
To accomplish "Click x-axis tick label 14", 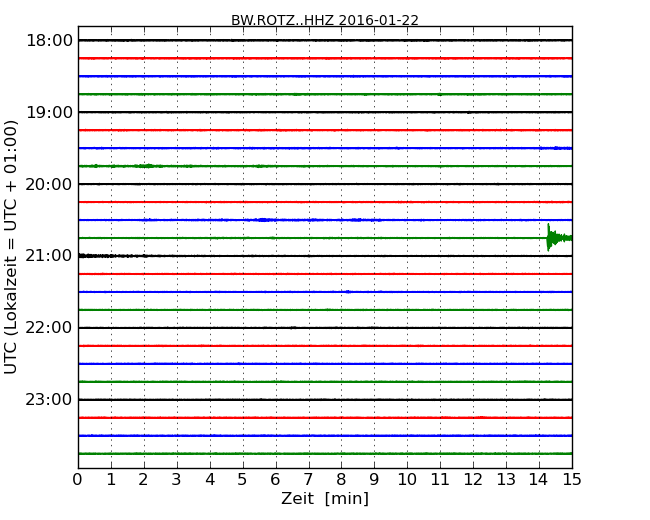I will coord(539,480).
